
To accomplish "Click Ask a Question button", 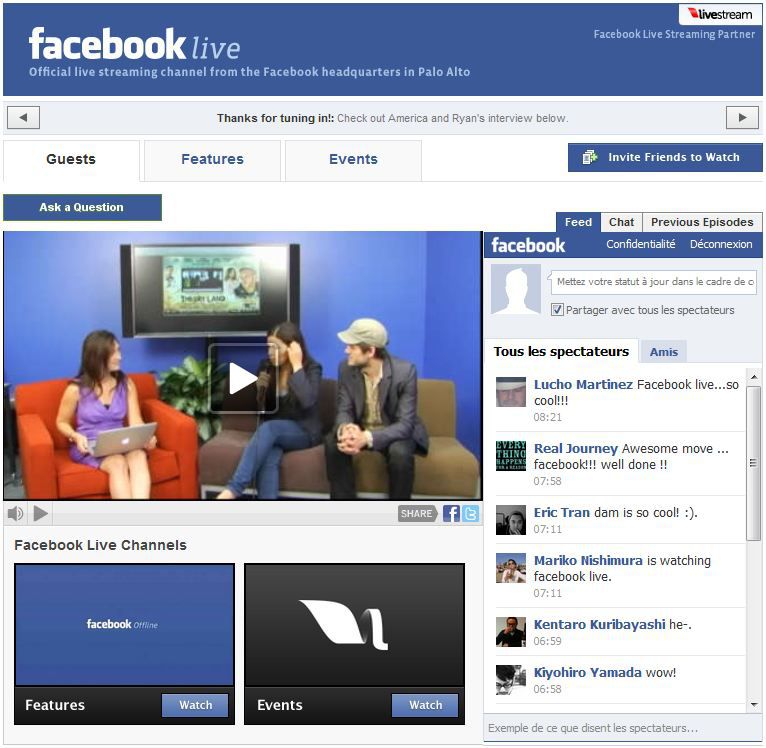I will (82, 207).
